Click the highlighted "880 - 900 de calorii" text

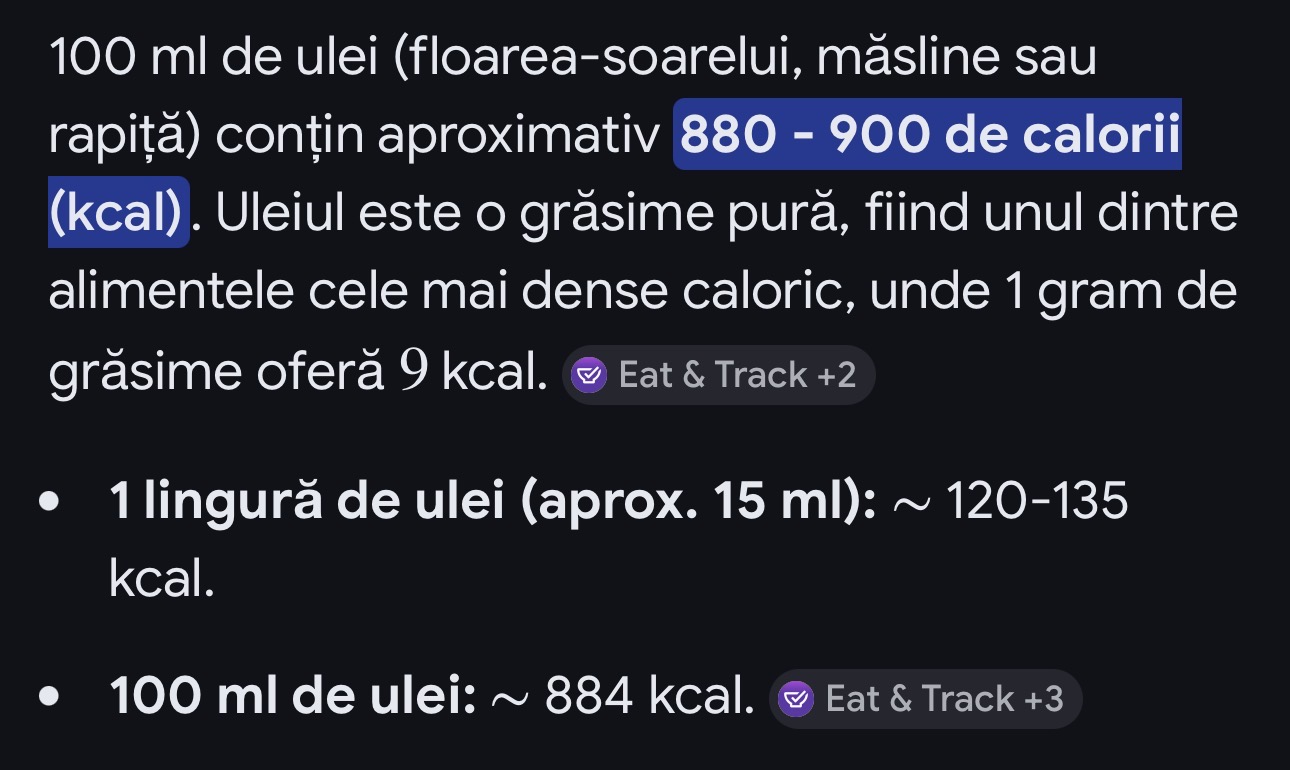pyautogui.click(x=927, y=135)
